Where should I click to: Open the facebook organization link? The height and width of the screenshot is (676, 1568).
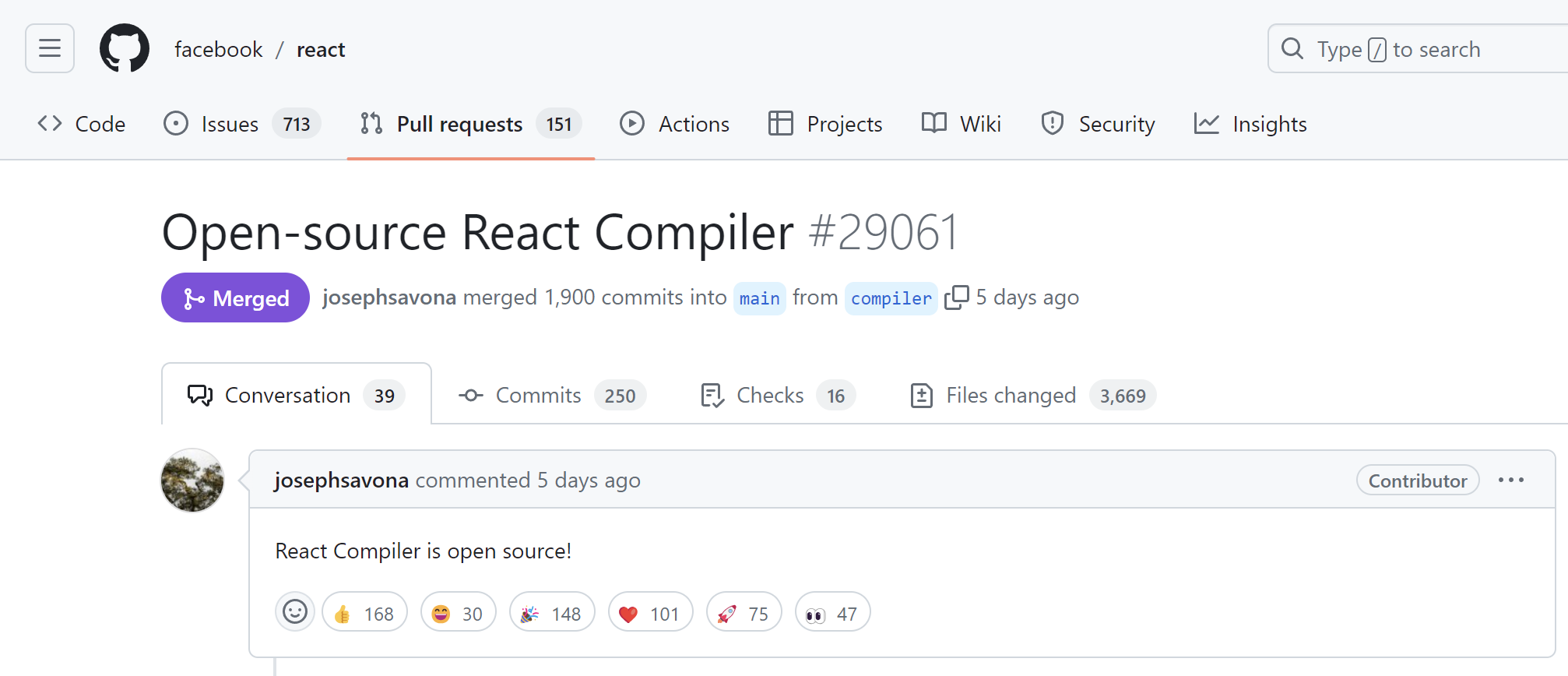click(x=219, y=50)
